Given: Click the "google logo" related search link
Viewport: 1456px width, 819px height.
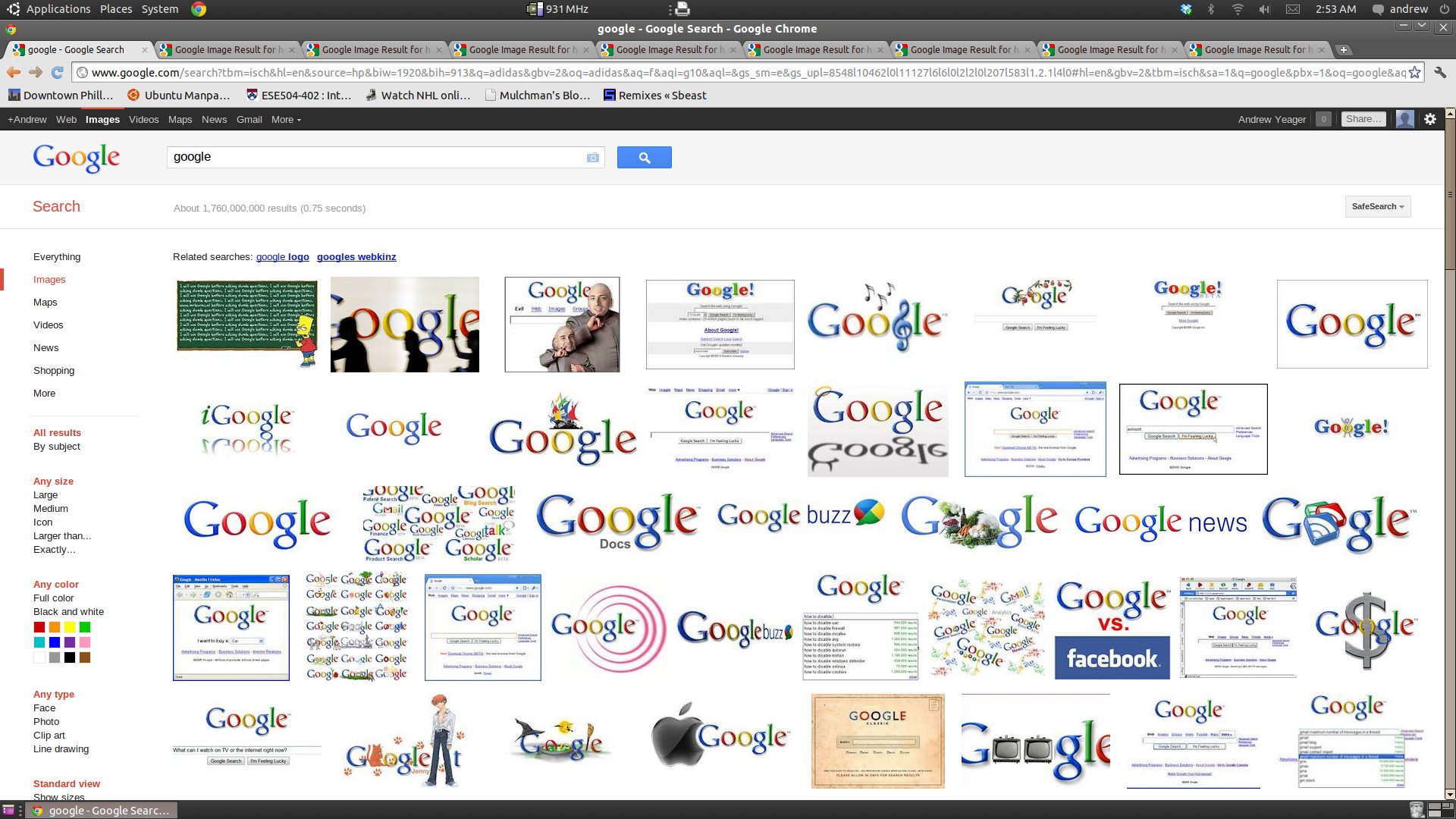Looking at the screenshot, I should click(282, 257).
